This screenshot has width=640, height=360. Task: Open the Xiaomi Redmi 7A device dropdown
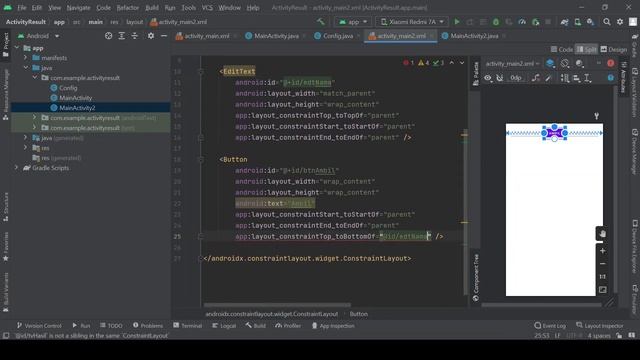[411, 22]
